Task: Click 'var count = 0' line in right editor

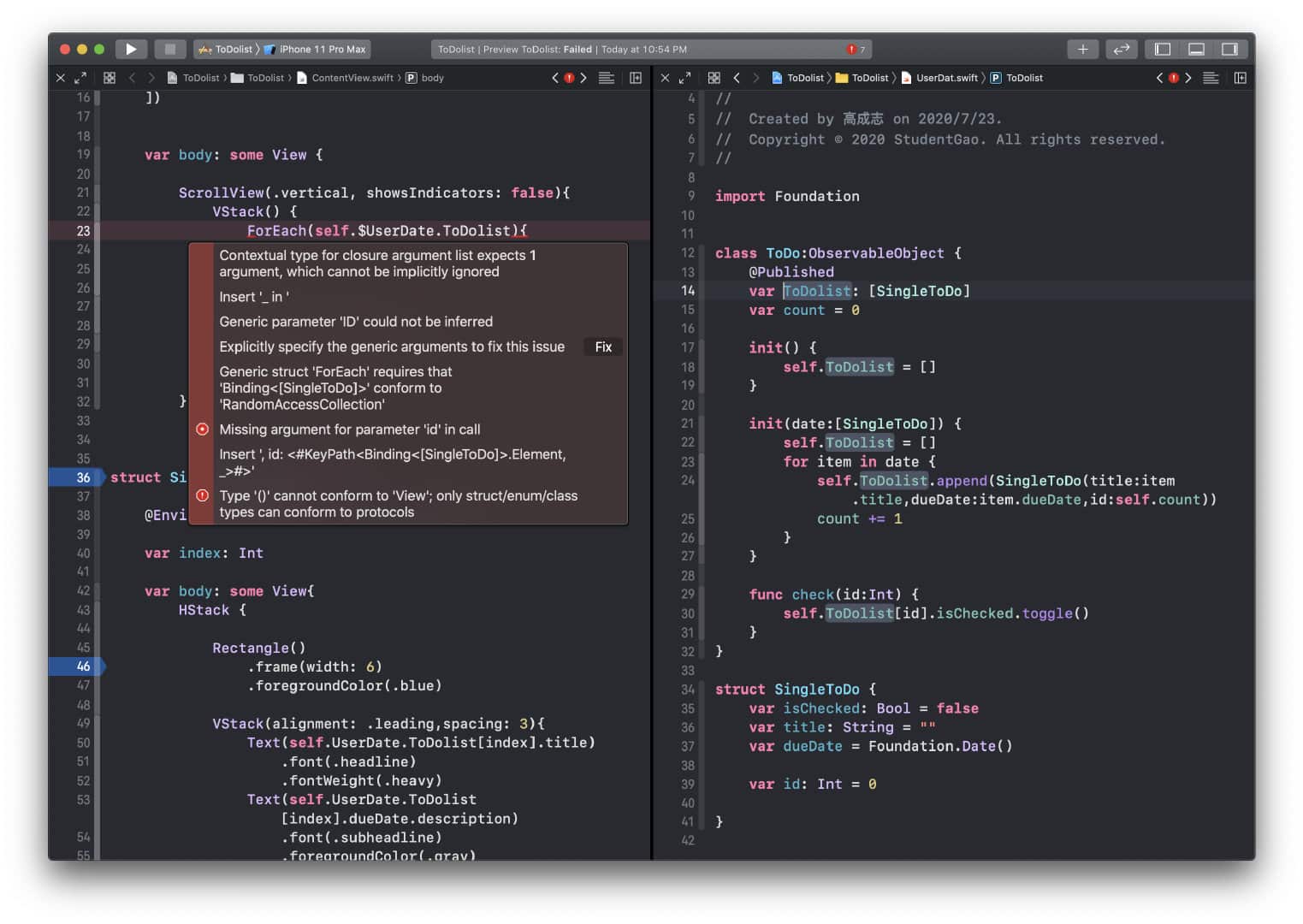Action: pos(804,310)
